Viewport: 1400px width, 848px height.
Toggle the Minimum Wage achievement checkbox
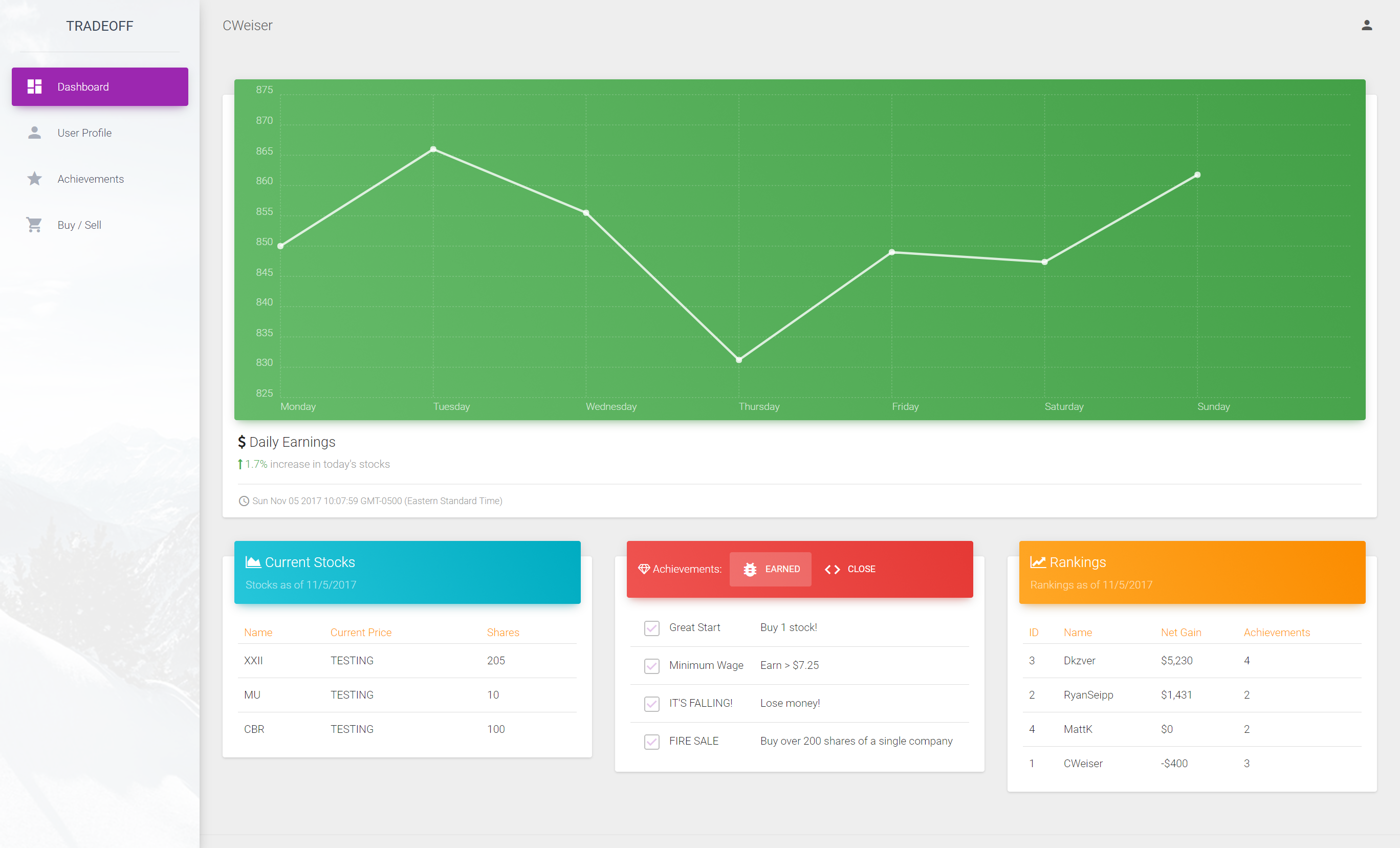click(651, 666)
